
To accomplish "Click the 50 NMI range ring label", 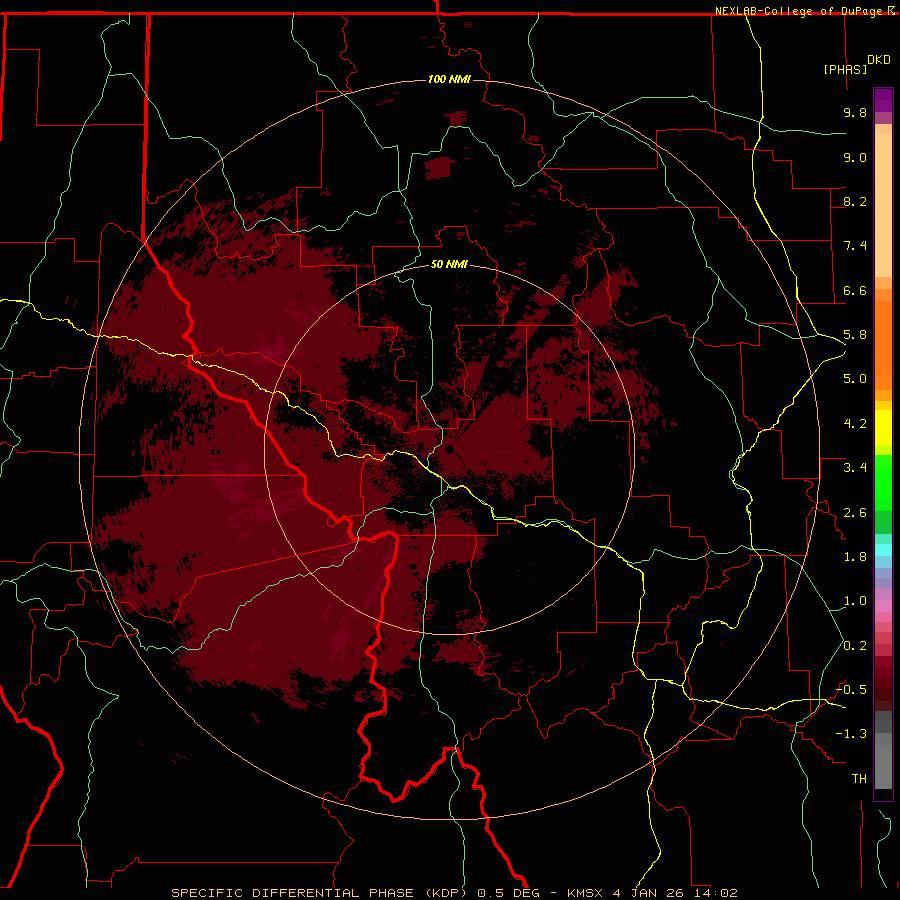I will click(449, 265).
